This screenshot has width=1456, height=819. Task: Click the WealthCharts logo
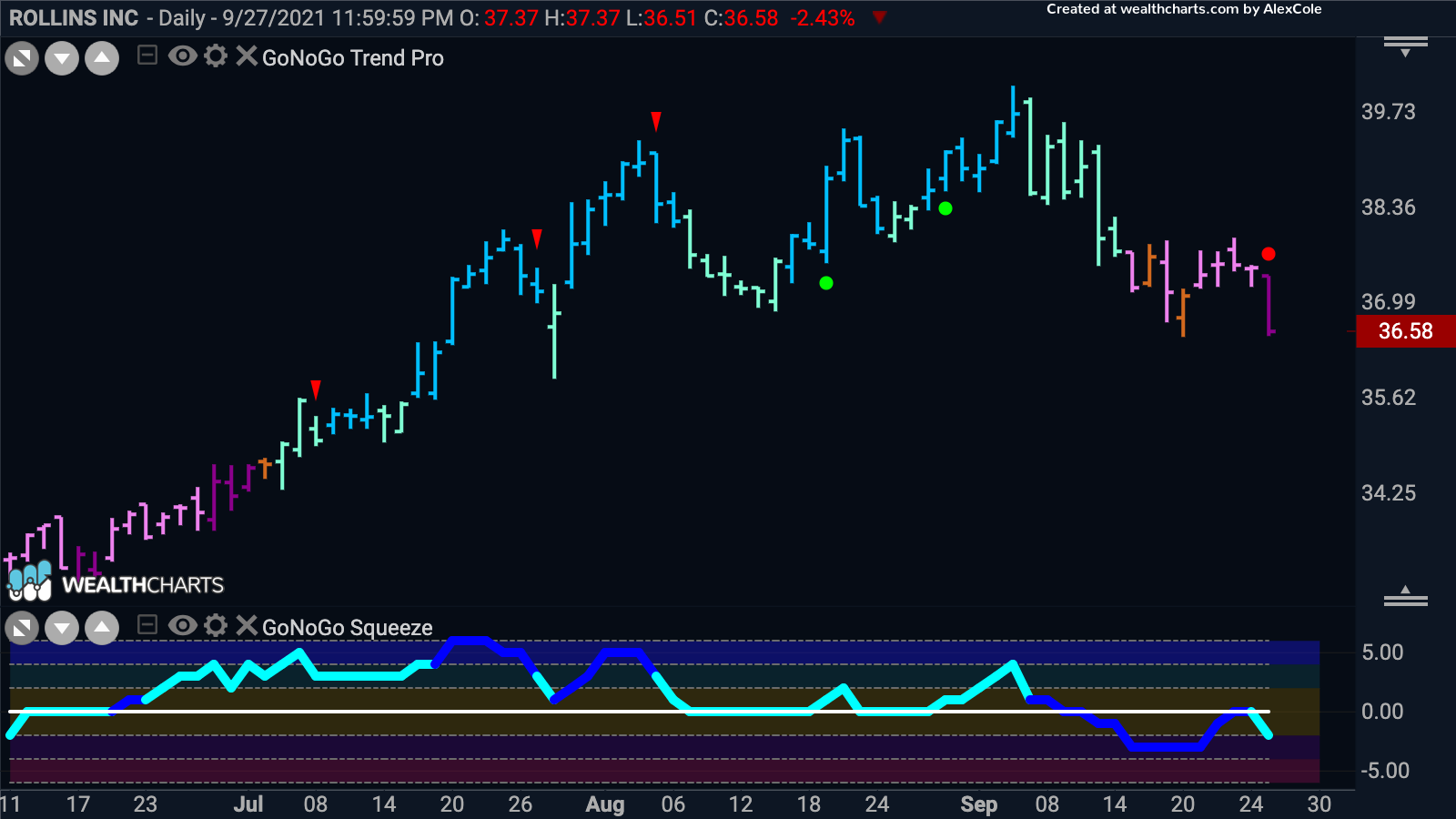(x=116, y=581)
